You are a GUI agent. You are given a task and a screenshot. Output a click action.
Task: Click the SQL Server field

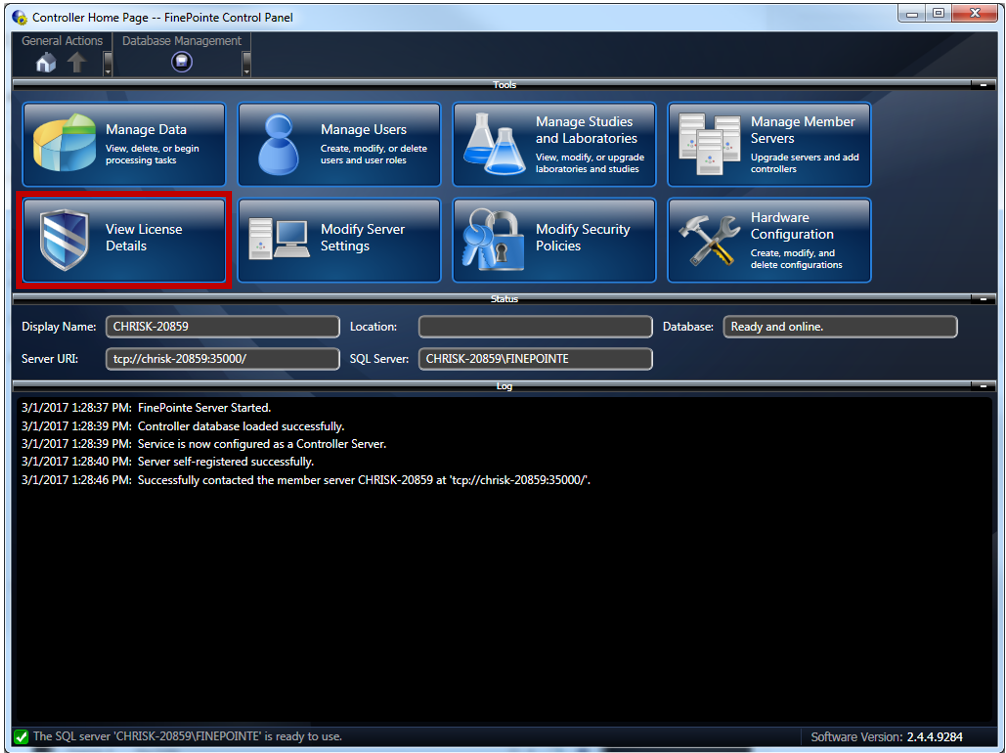coord(535,359)
